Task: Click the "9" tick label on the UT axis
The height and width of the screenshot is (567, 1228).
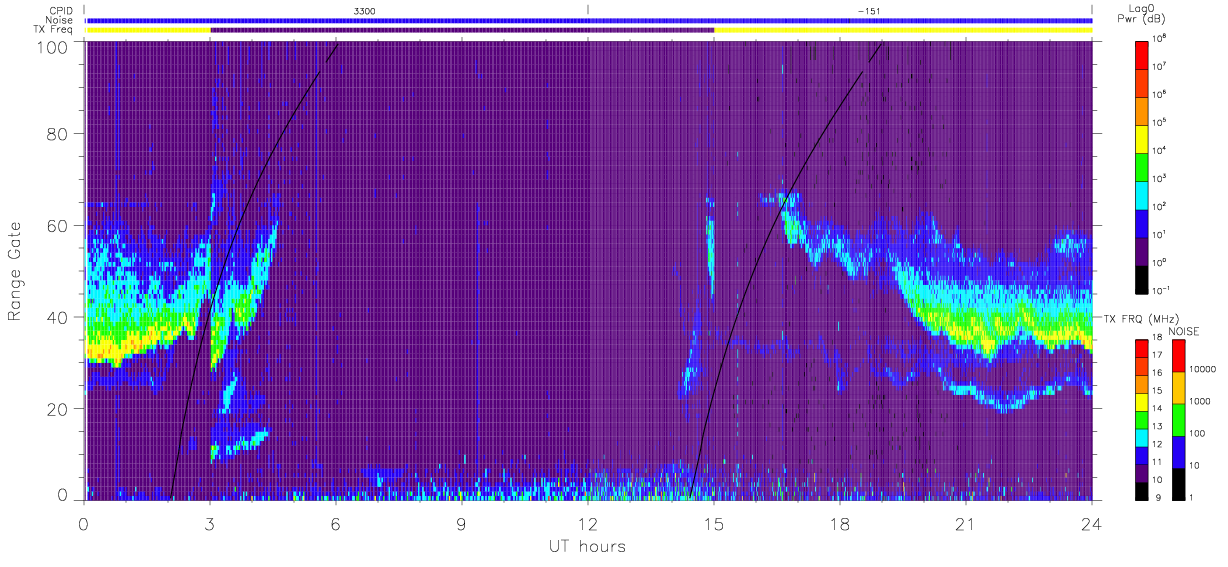Action: click(462, 524)
